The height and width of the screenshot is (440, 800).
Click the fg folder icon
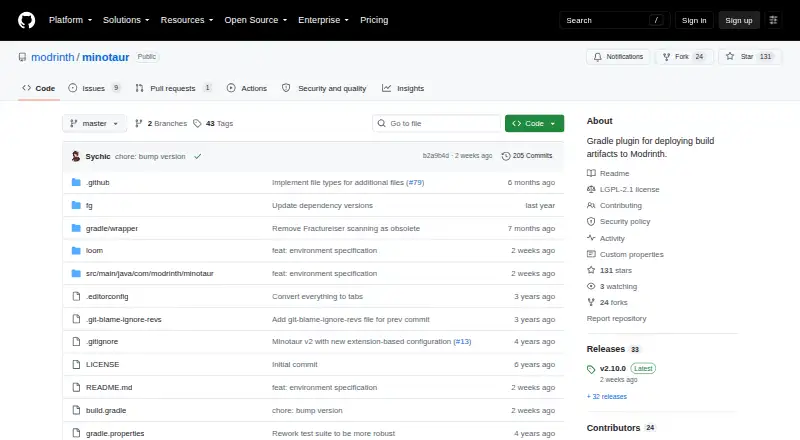tap(76, 205)
